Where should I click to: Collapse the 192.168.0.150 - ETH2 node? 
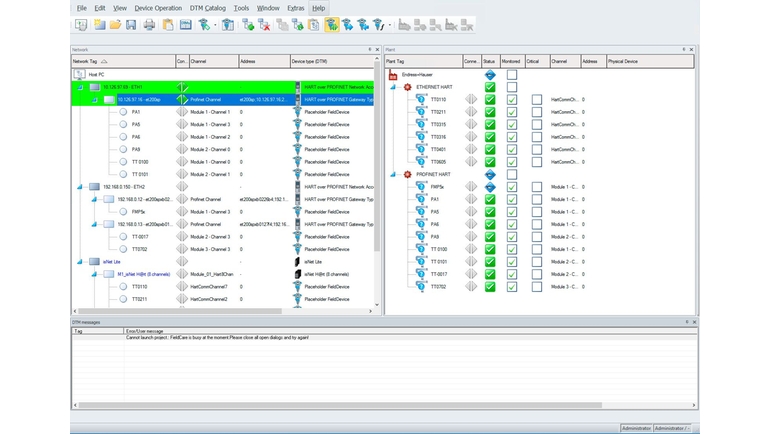[x=80, y=187]
